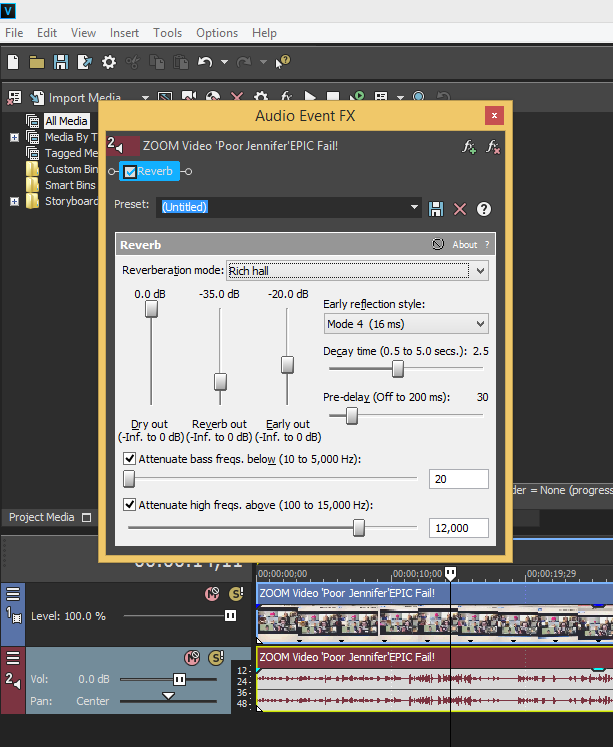Click the Dry out vertical slider handle

[x=151, y=309]
